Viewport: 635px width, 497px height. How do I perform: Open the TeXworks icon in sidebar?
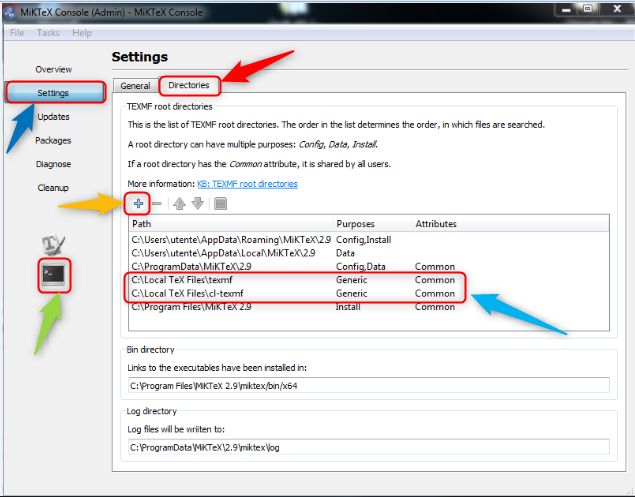tap(53, 245)
